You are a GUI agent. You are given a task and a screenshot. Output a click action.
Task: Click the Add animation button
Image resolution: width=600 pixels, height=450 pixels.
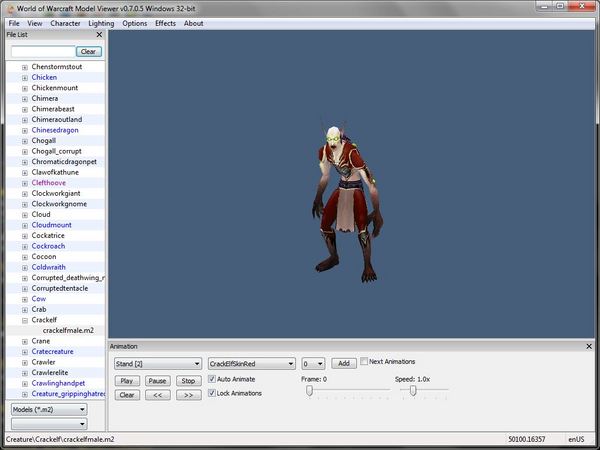point(343,364)
